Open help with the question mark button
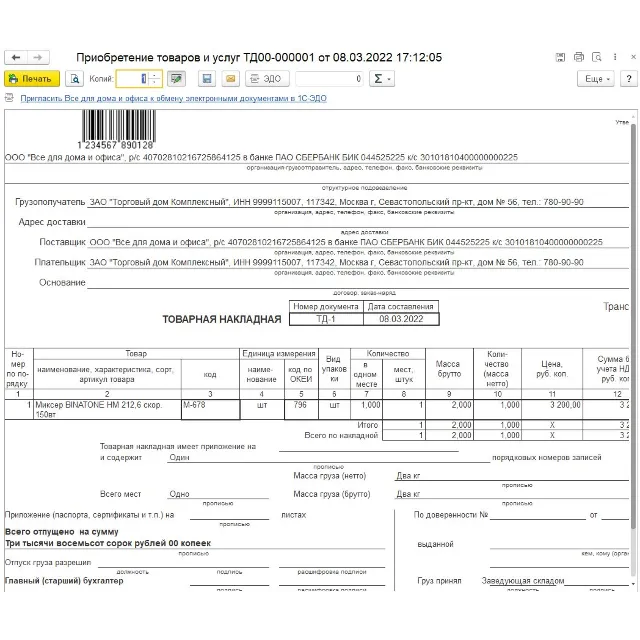Viewport: 640px width, 640px height. click(629, 79)
